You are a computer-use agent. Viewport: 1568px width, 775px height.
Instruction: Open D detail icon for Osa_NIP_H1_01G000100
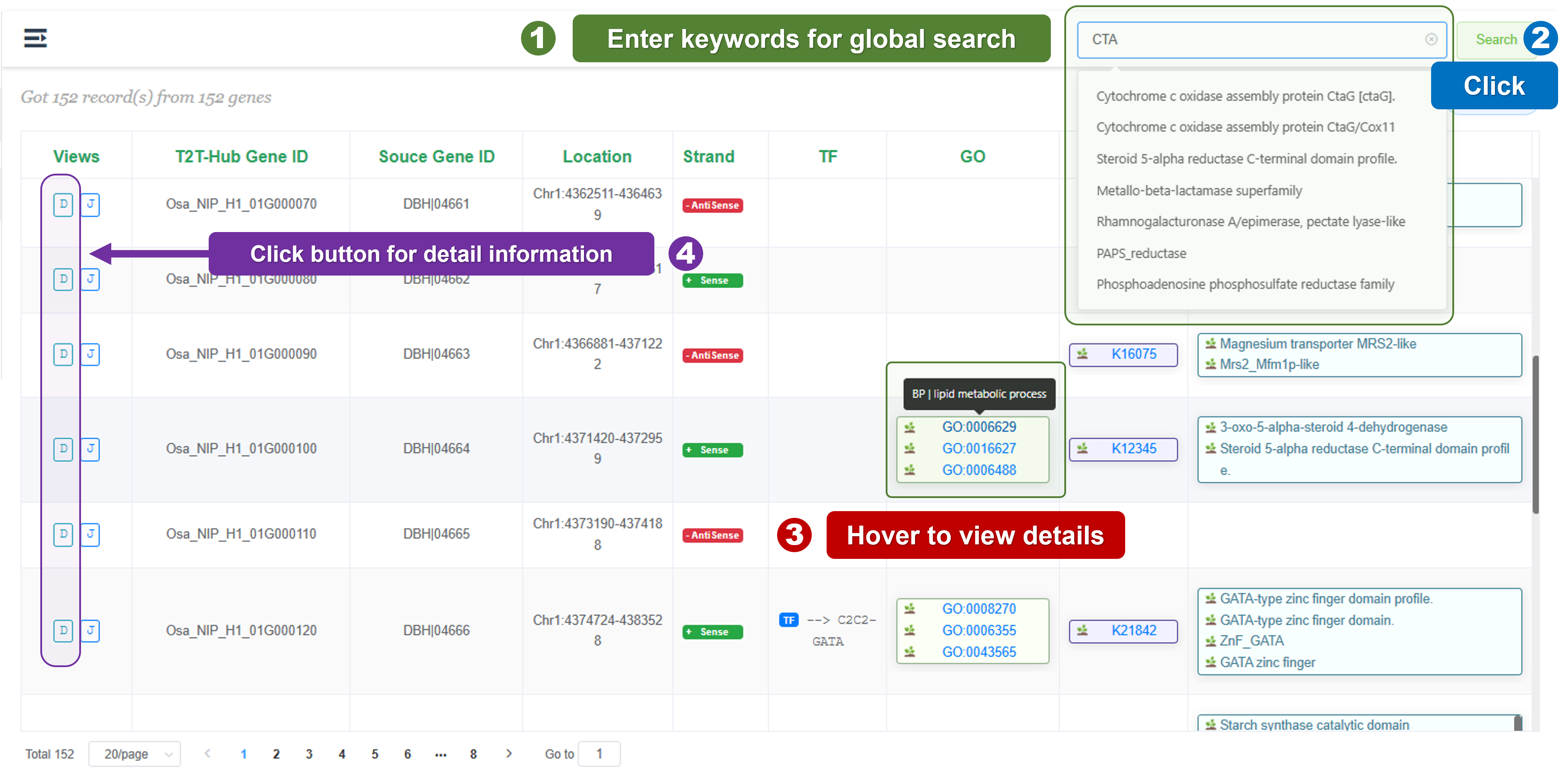tap(63, 449)
